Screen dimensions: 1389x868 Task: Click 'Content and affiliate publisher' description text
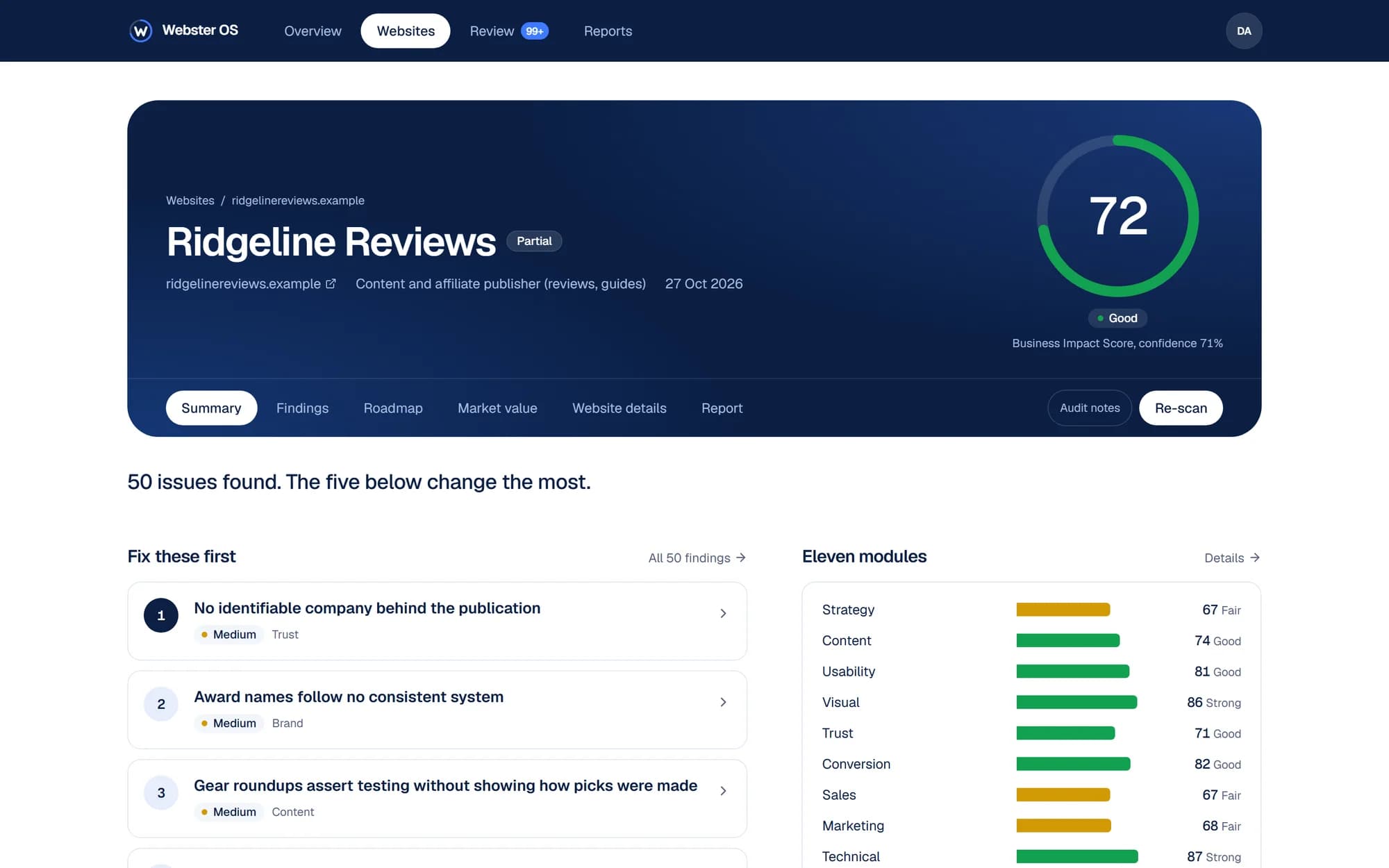[501, 283]
